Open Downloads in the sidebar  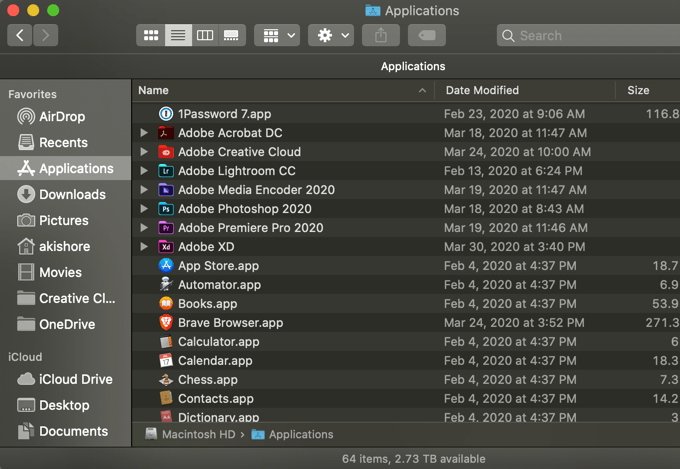coord(65,194)
